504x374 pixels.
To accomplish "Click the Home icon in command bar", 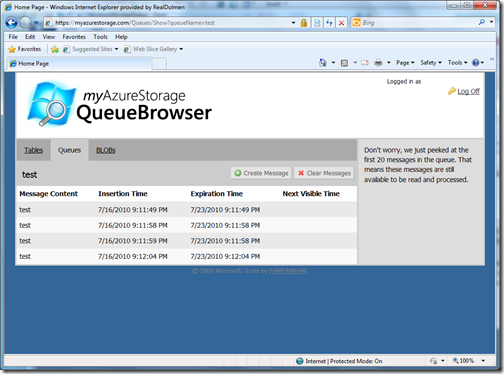I will (x=323, y=62).
